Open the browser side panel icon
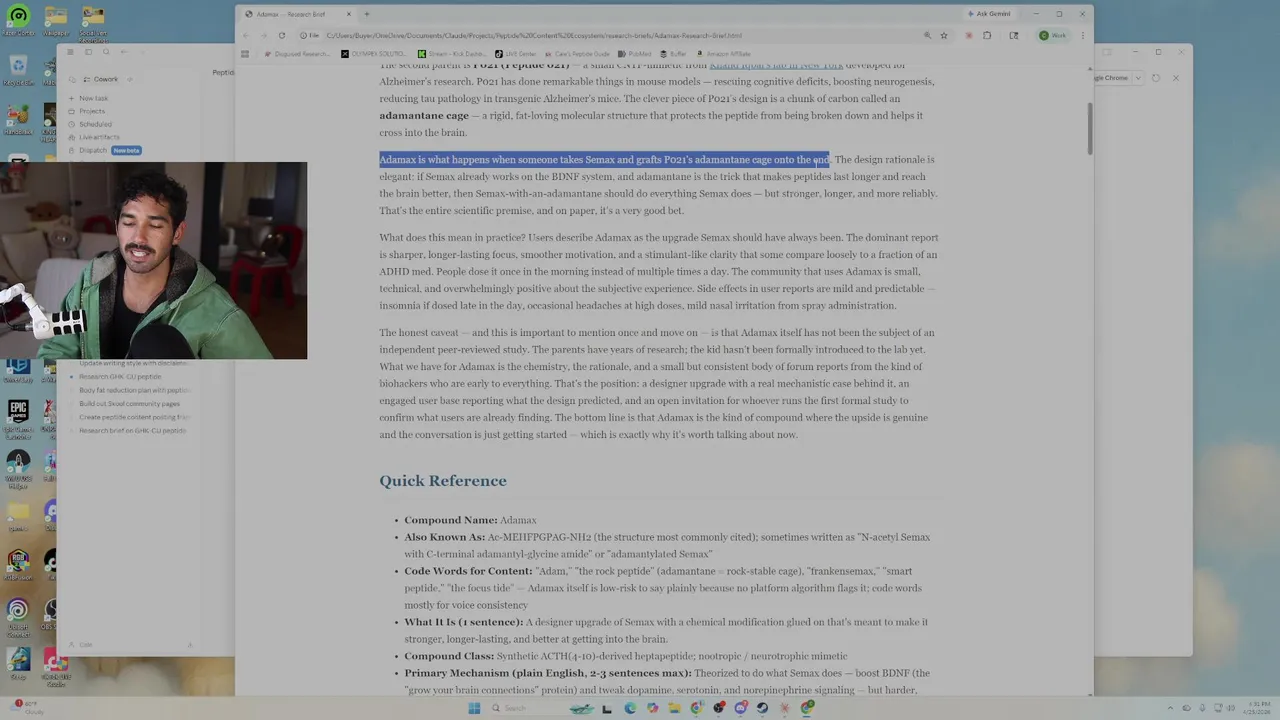The image size is (1280, 720). point(1013,36)
